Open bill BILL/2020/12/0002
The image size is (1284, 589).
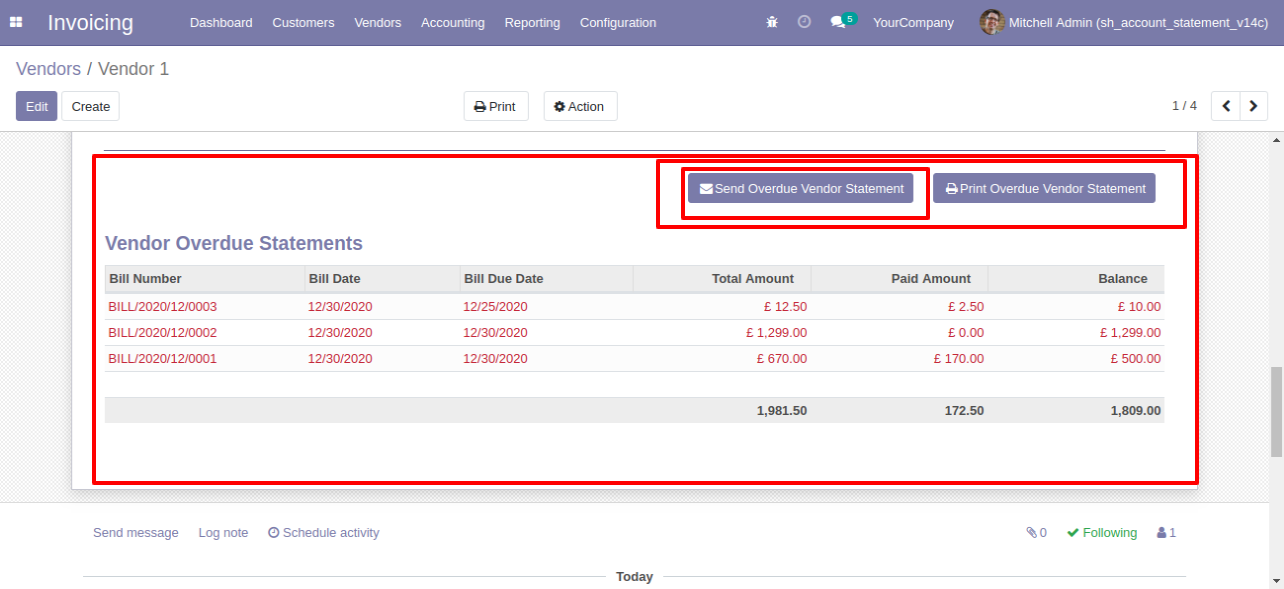click(163, 333)
